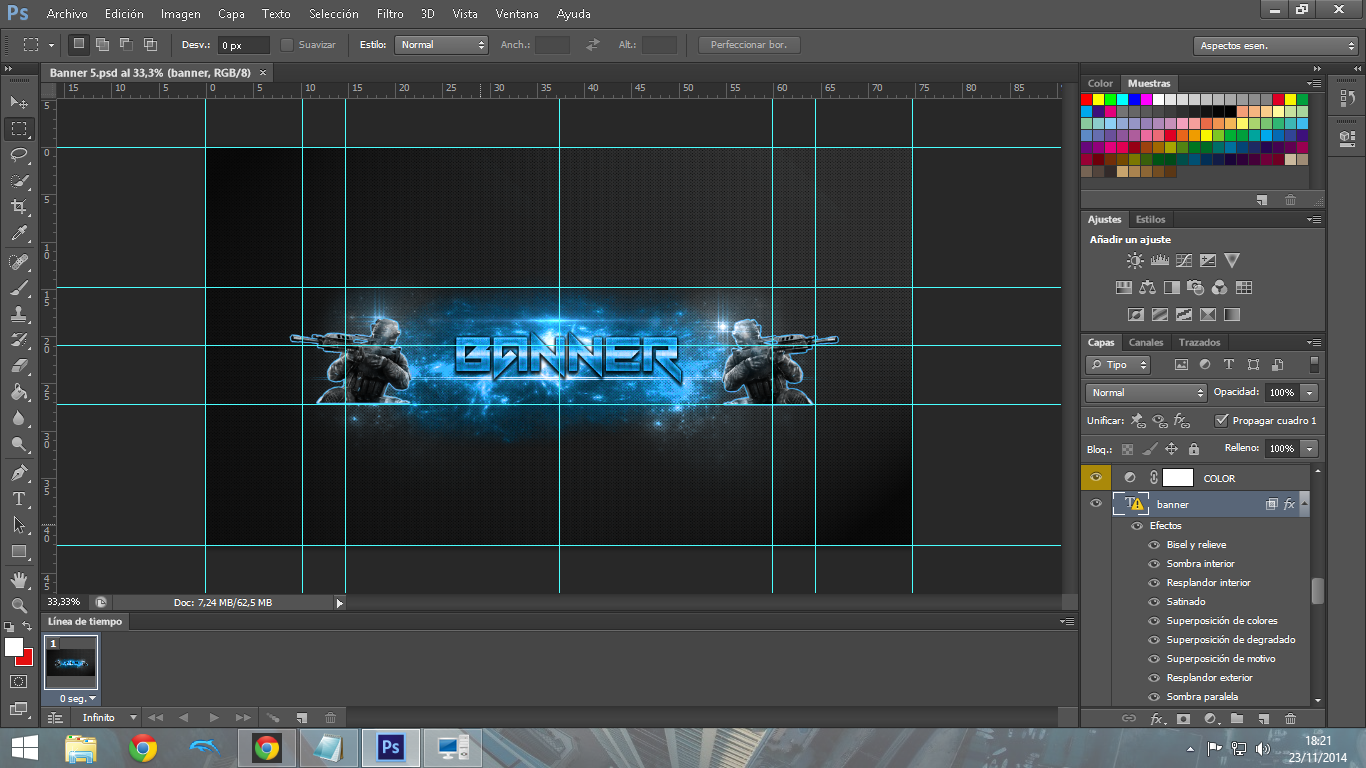The height and width of the screenshot is (768, 1366).
Task: Filter layers by type layers icon
Action: (x=1229, y=365)
